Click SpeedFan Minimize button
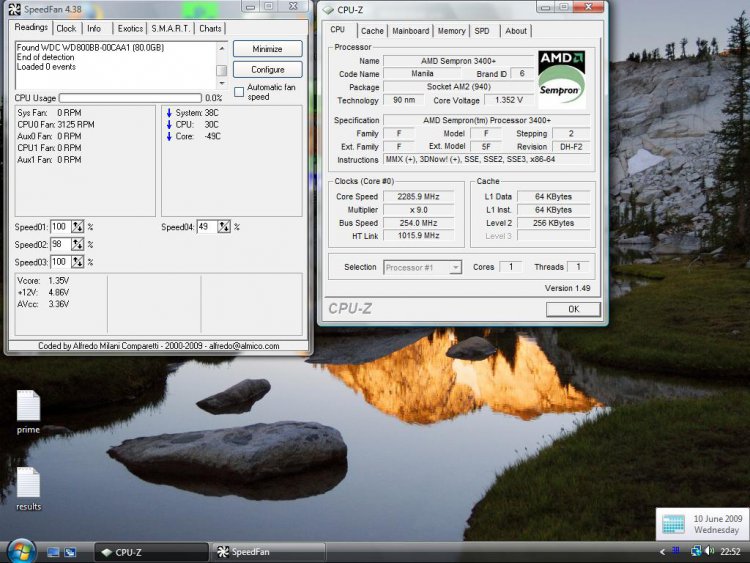 (267, 49)
